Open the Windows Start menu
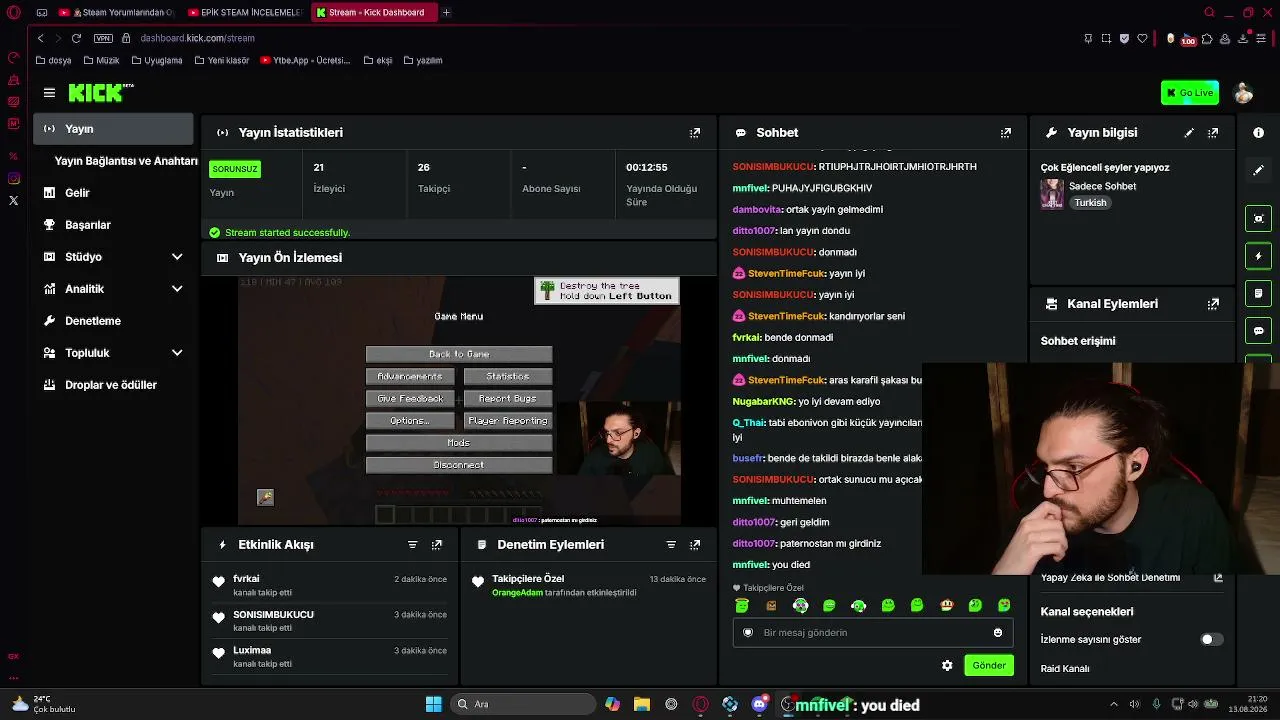Image resolution: width=1280 pixels, height=720 pixels. (434, 704)
